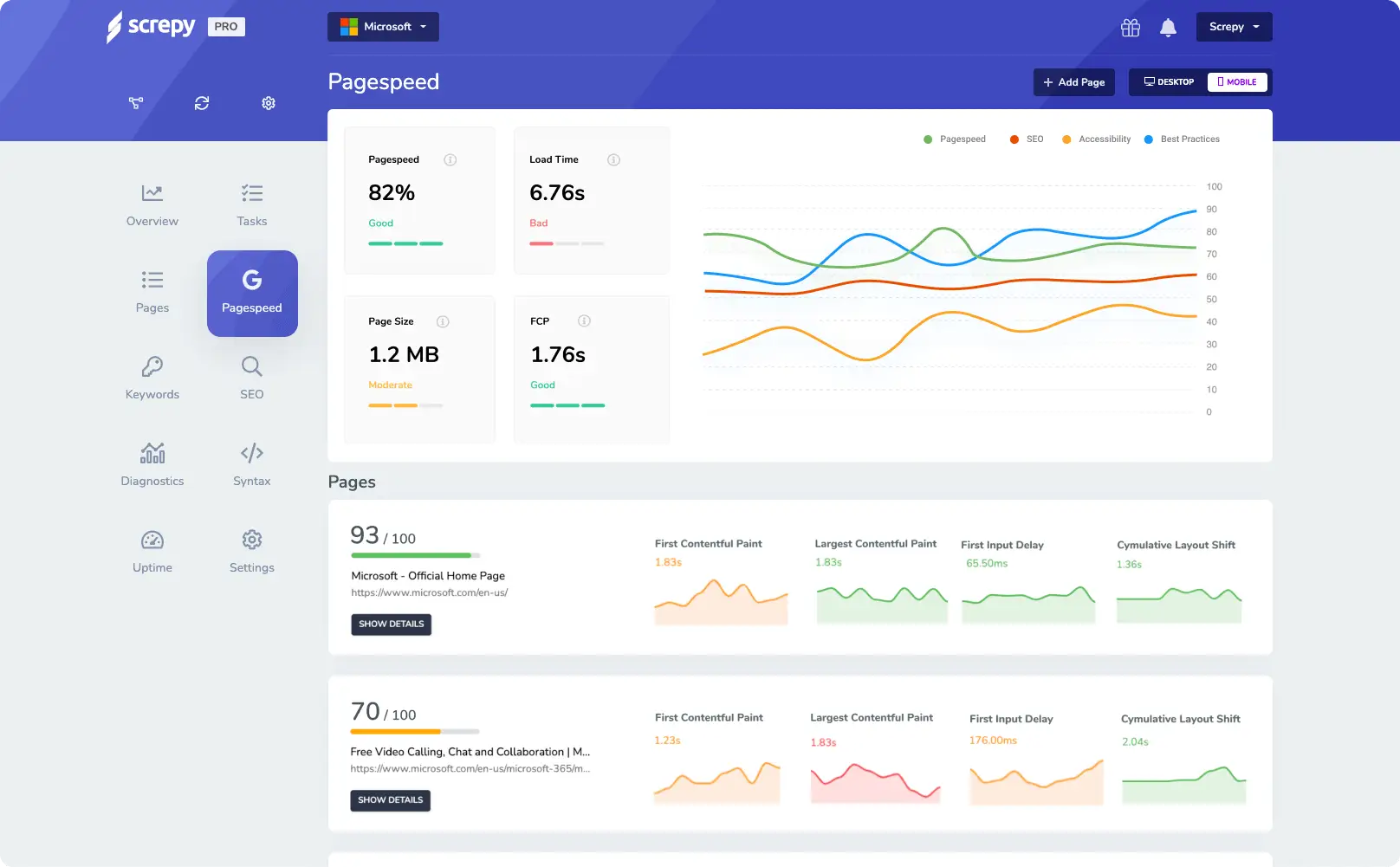Image resolution: width=1400 pixels, height=867 pixels.
Task: Click info icon next to Load Time
Action: (x=613, y=159)
